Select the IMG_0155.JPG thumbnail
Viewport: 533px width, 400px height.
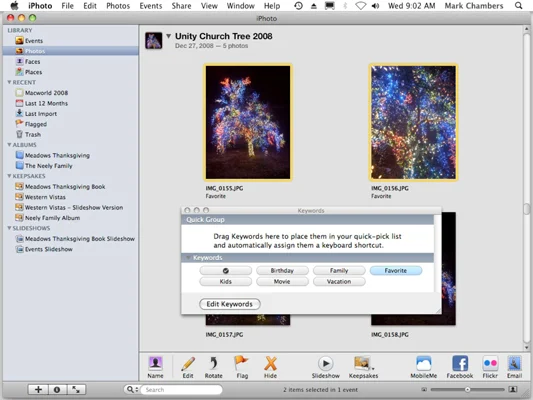pos(248,122)
